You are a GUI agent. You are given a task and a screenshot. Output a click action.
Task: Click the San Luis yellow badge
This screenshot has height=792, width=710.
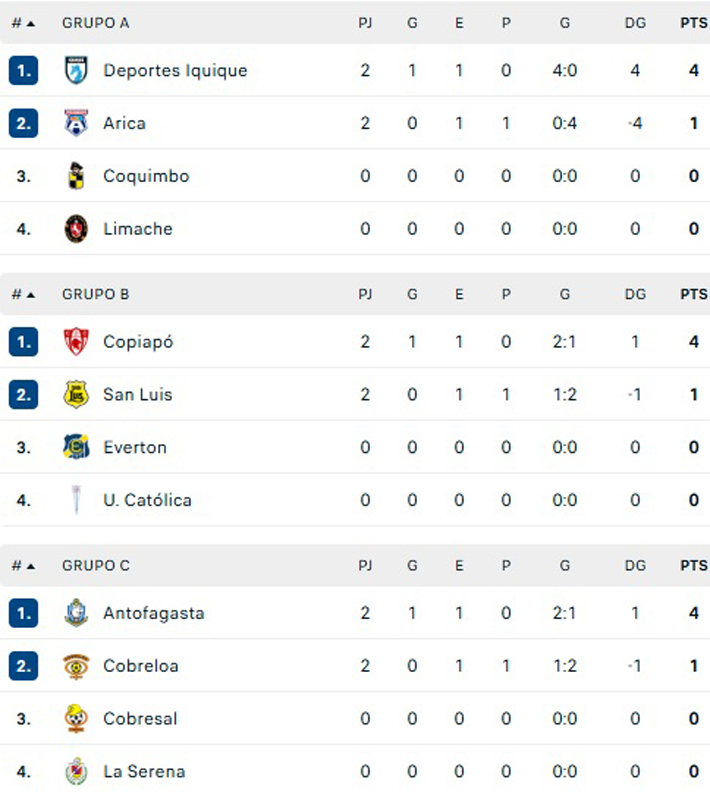tap(76, 395)
